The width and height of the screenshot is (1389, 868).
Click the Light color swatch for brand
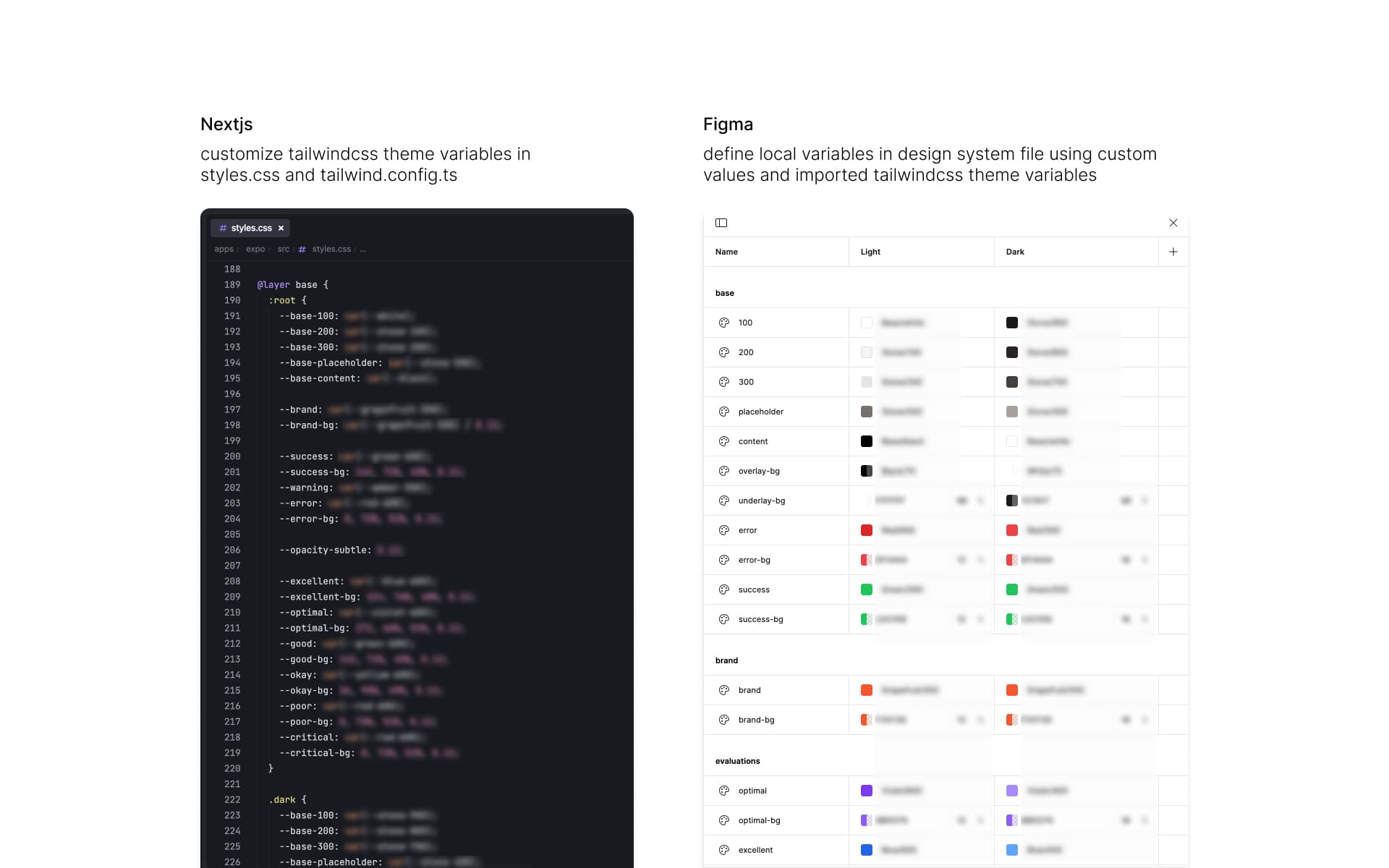(x=866, y=690)
